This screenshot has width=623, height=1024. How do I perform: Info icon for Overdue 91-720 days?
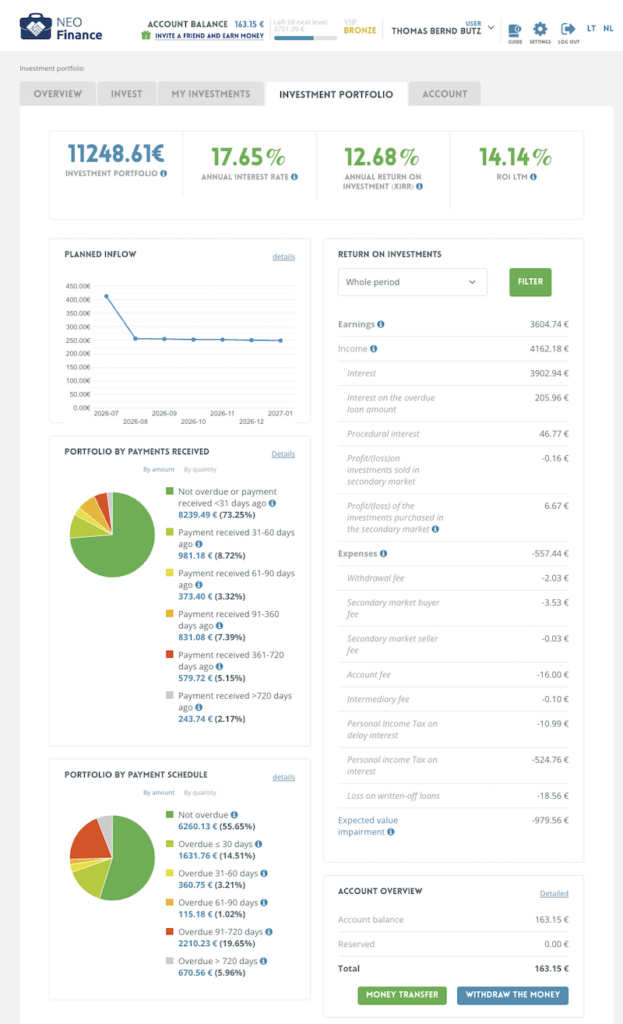click(269, 932)
